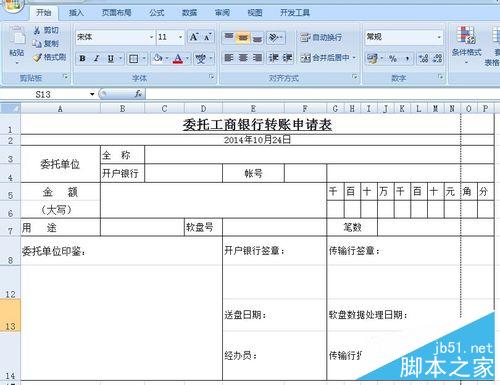Open the font color dropdown arrow
Viewport: 500px width, 385px height.
(x=187, y=59)
